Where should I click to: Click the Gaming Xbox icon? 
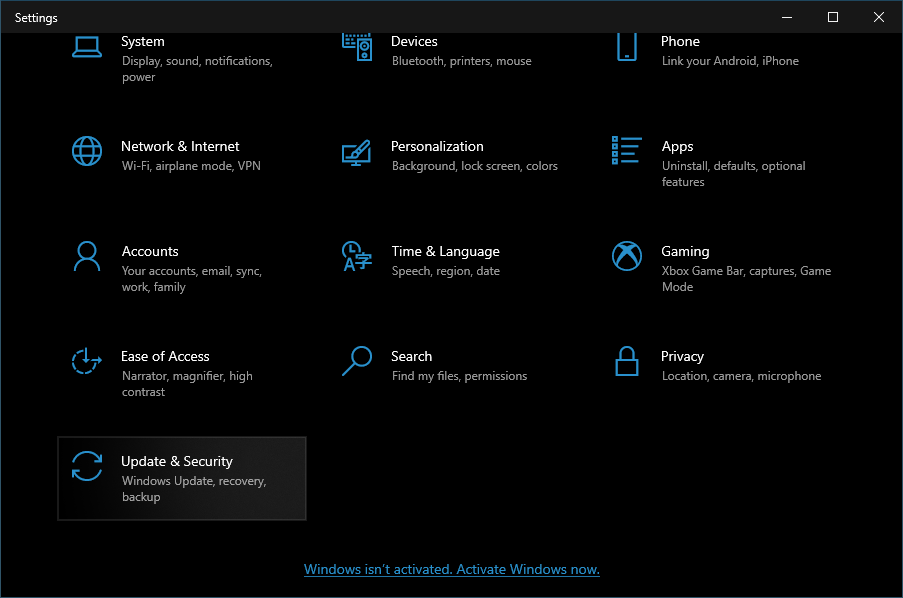627,256
